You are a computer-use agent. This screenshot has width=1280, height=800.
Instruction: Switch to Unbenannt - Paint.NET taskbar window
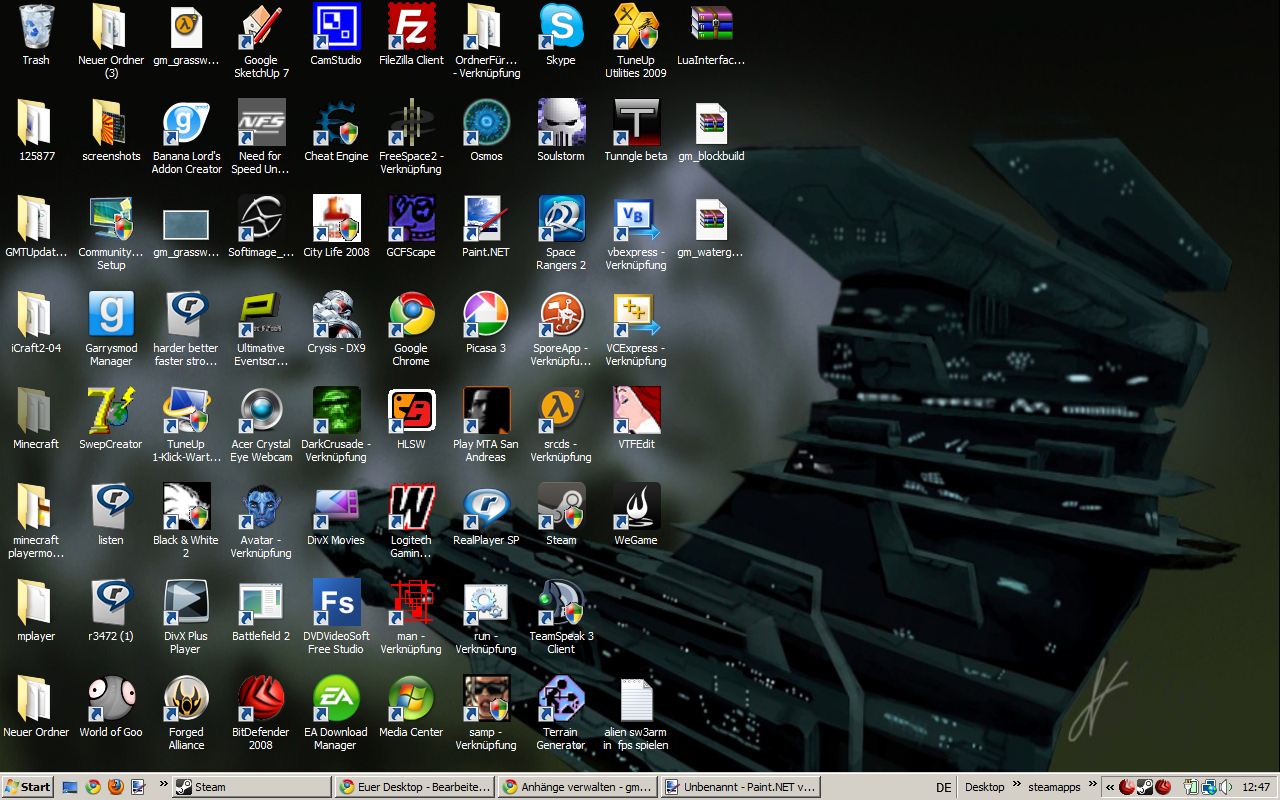coord(740,787)
